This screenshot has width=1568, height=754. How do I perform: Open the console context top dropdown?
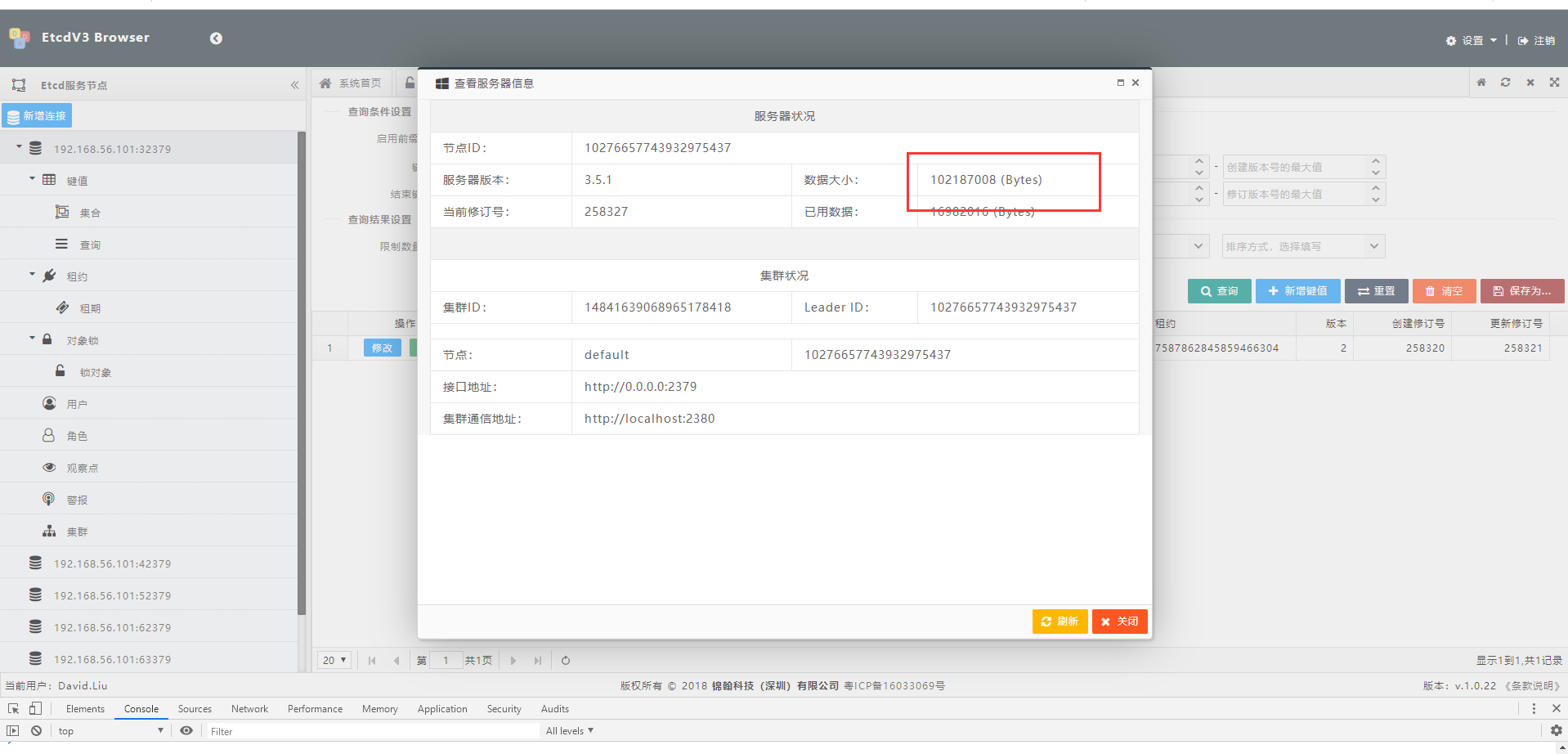tap(110, 731)
